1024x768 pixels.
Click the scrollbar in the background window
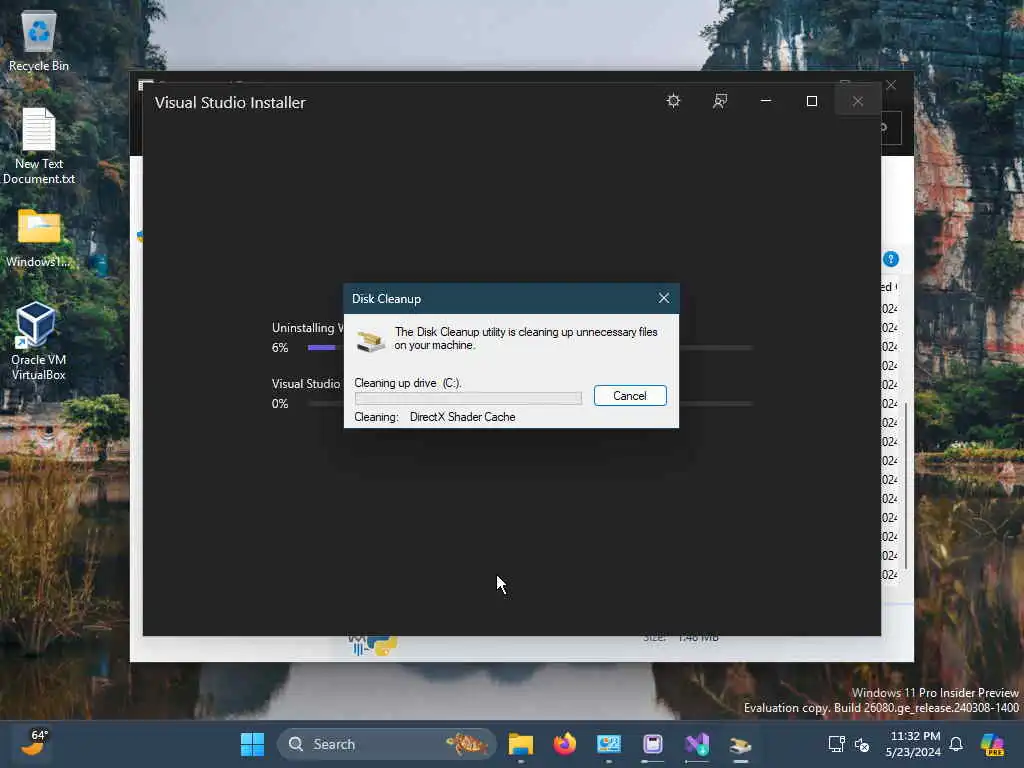point(906,485)
